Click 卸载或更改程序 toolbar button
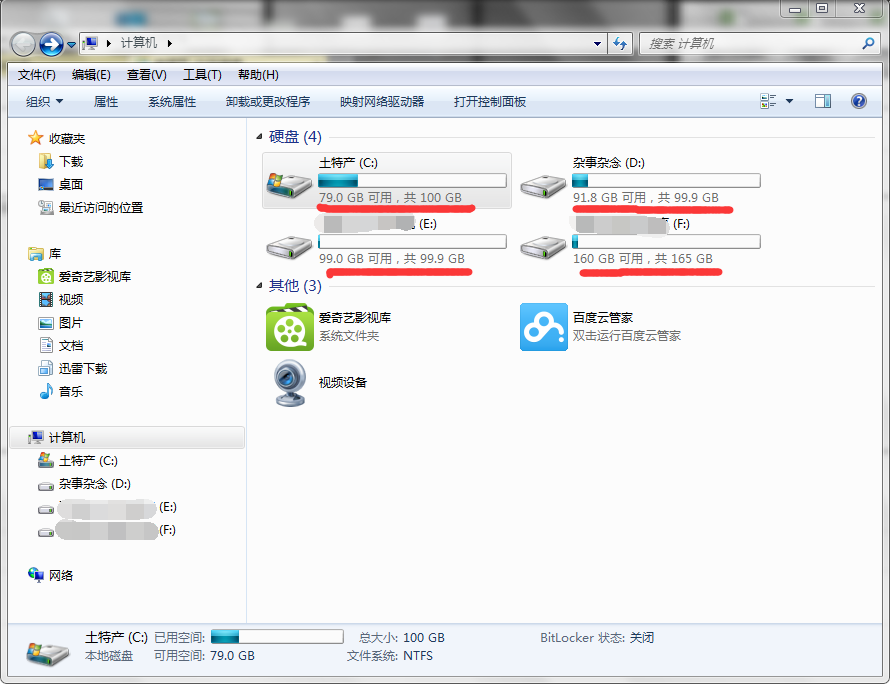This screenshot has height=684, width=890. [x=268, y=102]
